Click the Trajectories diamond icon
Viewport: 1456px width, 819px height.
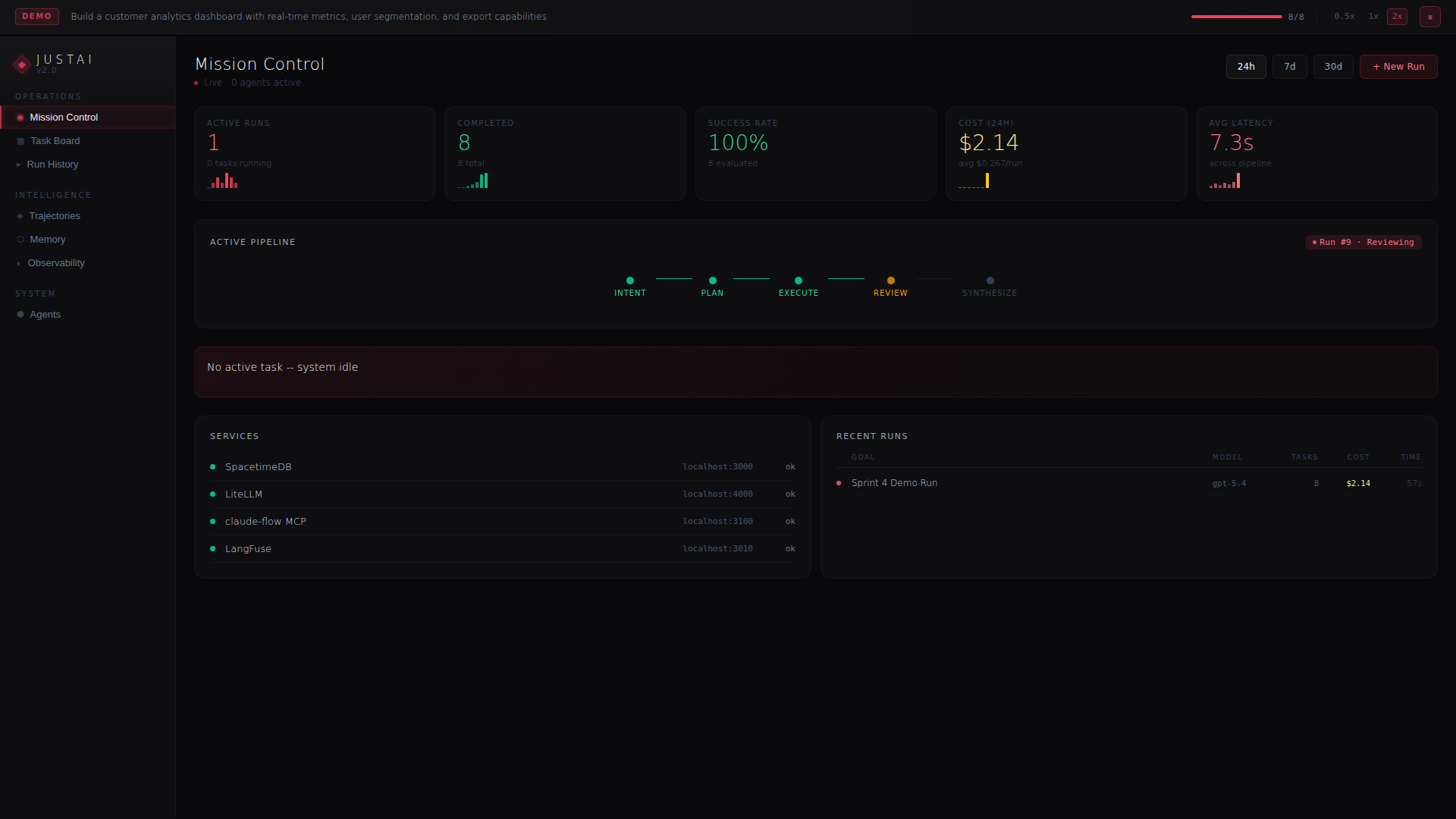20,216
